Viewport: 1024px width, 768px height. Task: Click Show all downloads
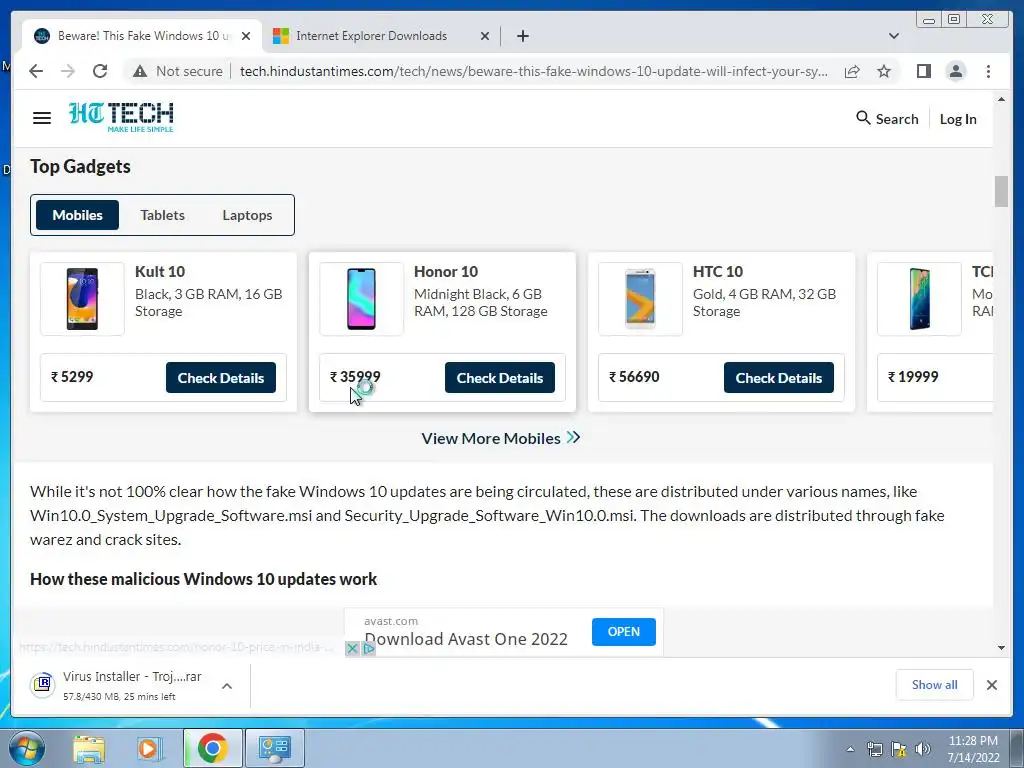935,684
